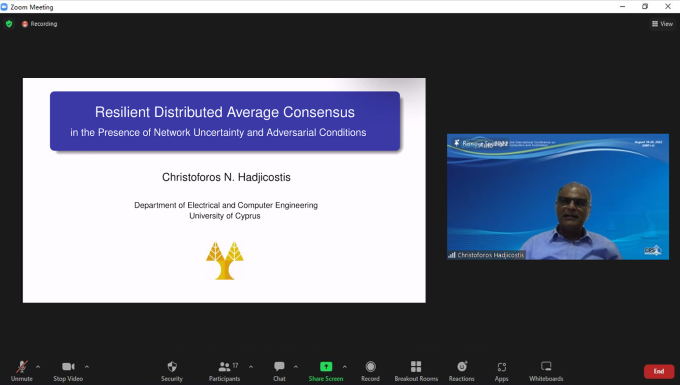
Task: Open the Apps icon
Action: tap(501, 367)
